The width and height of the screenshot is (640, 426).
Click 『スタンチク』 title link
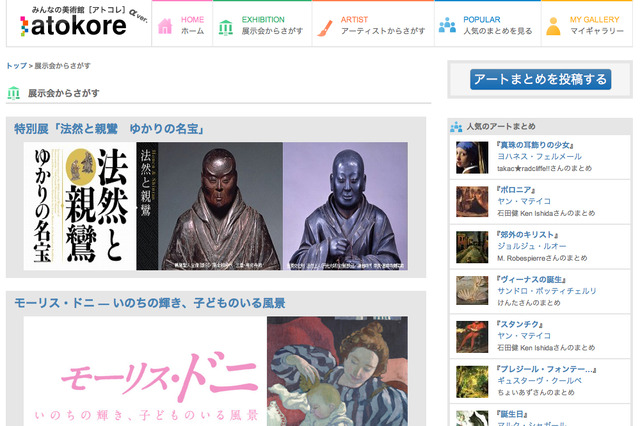pyautogui.click(x=520, y=325)
